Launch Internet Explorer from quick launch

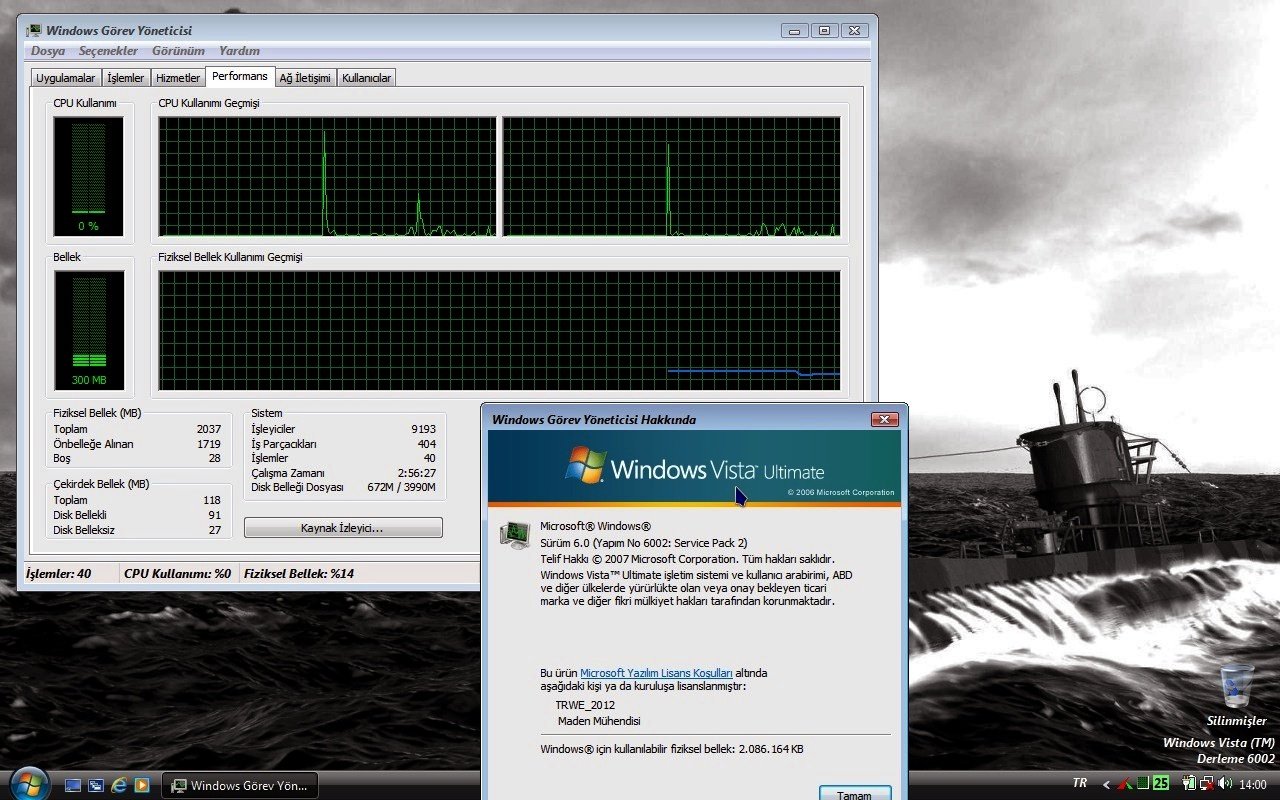pyautogui.click(x=119, y=785)
